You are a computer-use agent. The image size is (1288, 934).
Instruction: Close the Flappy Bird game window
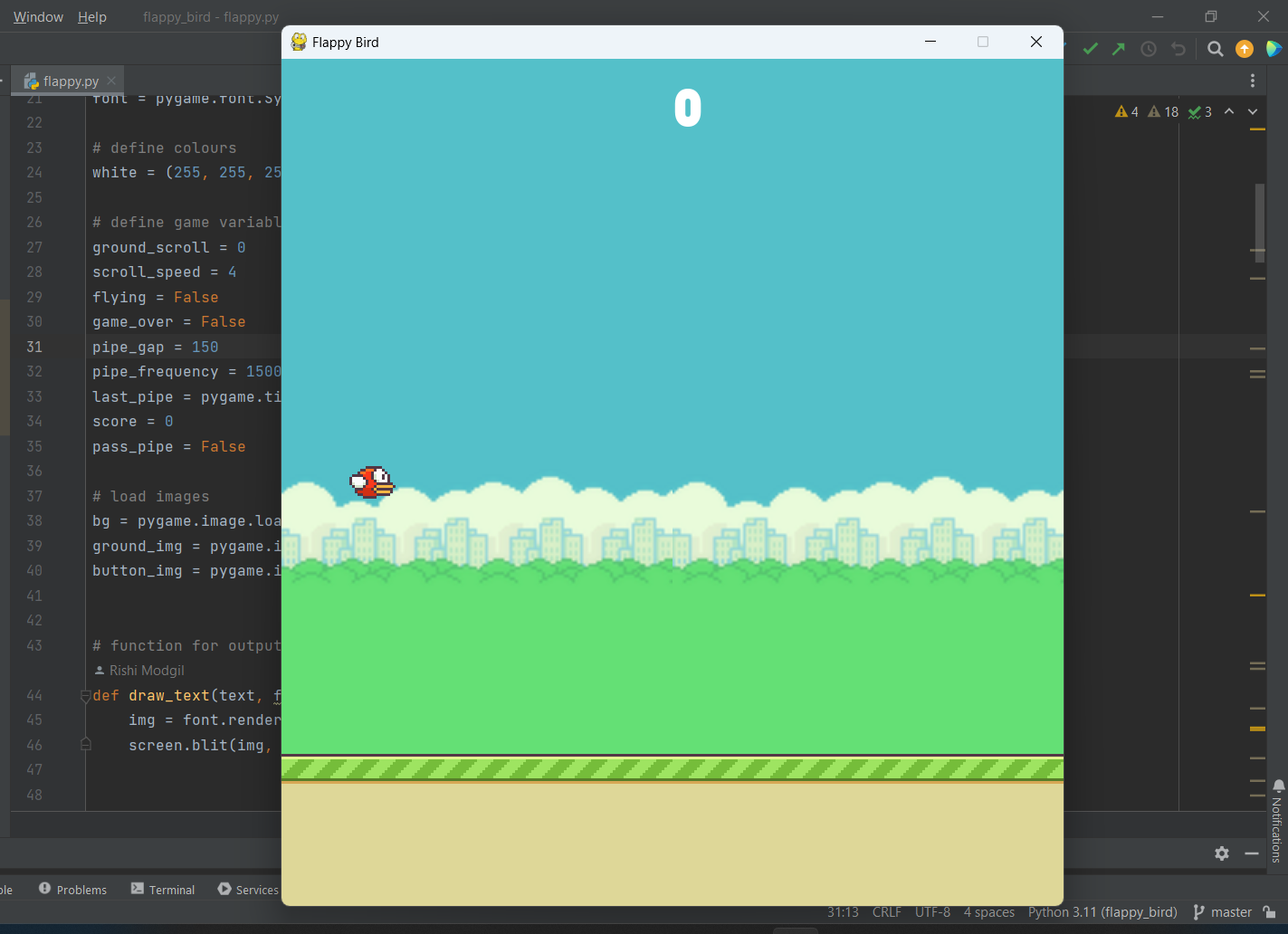tap(1036, 42)
